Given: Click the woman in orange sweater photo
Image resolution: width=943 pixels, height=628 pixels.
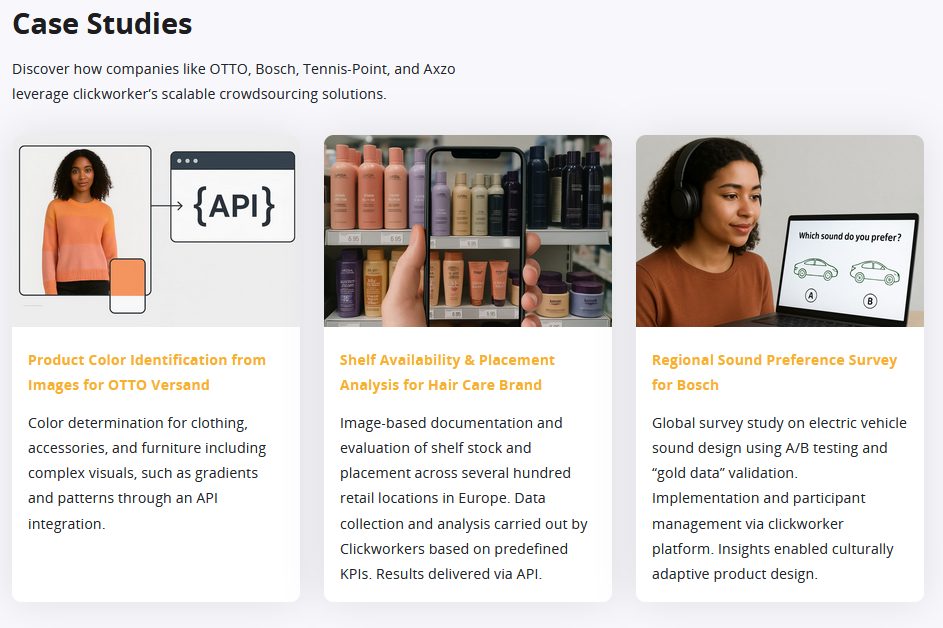Looking at the screenshot, I should (84, 220).
